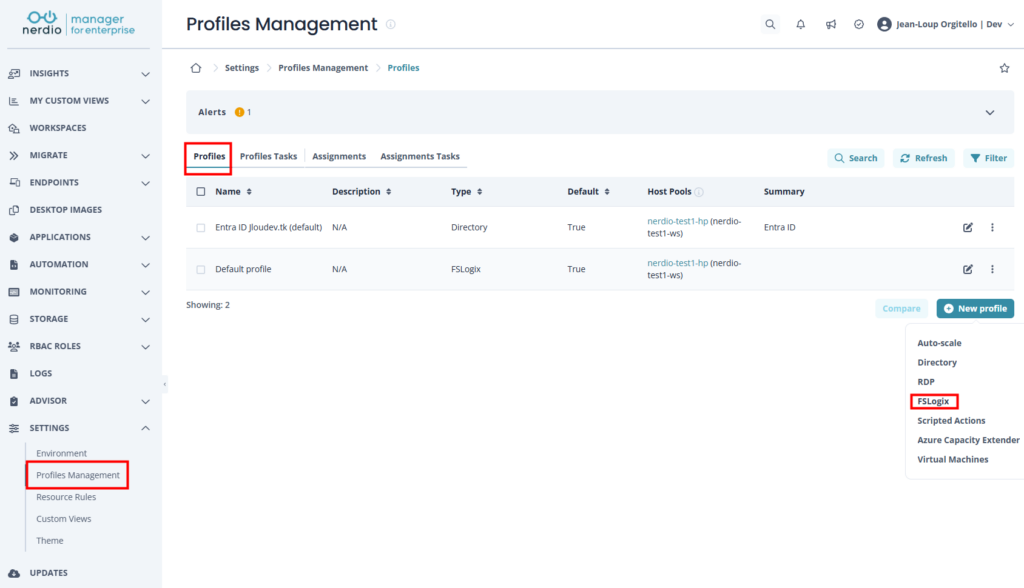Open Desktop Images in the sidebar
The height and width of the screenshot is (588, 1024).
coord(65,210)
